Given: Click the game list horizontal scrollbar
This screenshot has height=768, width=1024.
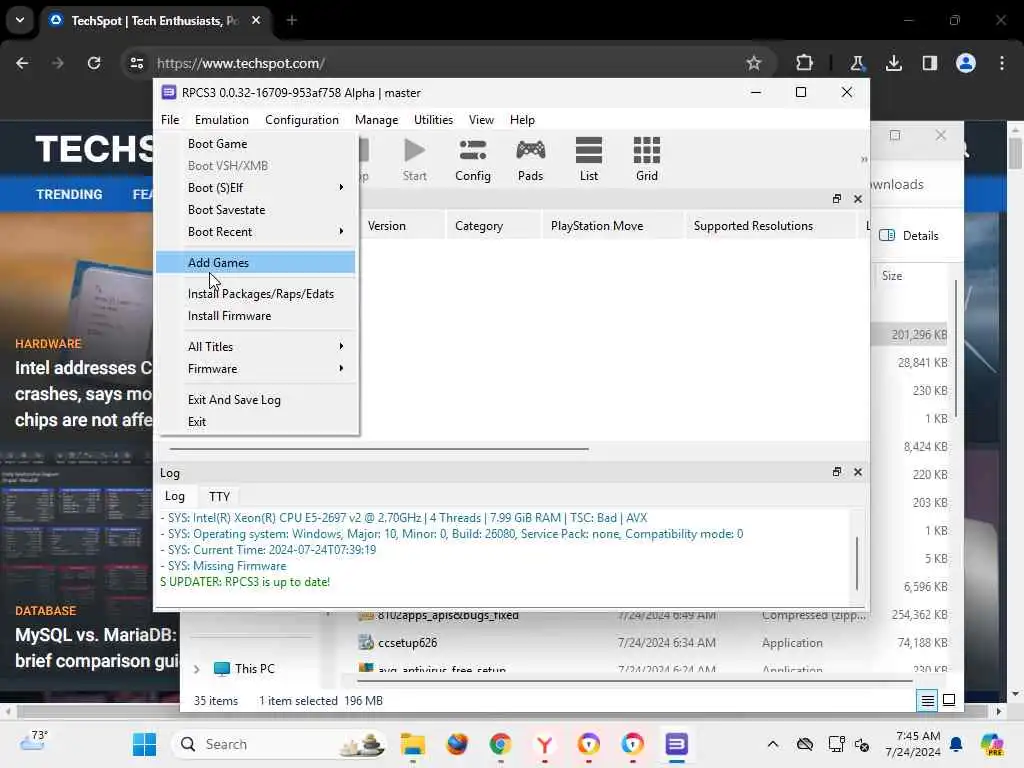Looking at the screenshot, I should (379, 449).
